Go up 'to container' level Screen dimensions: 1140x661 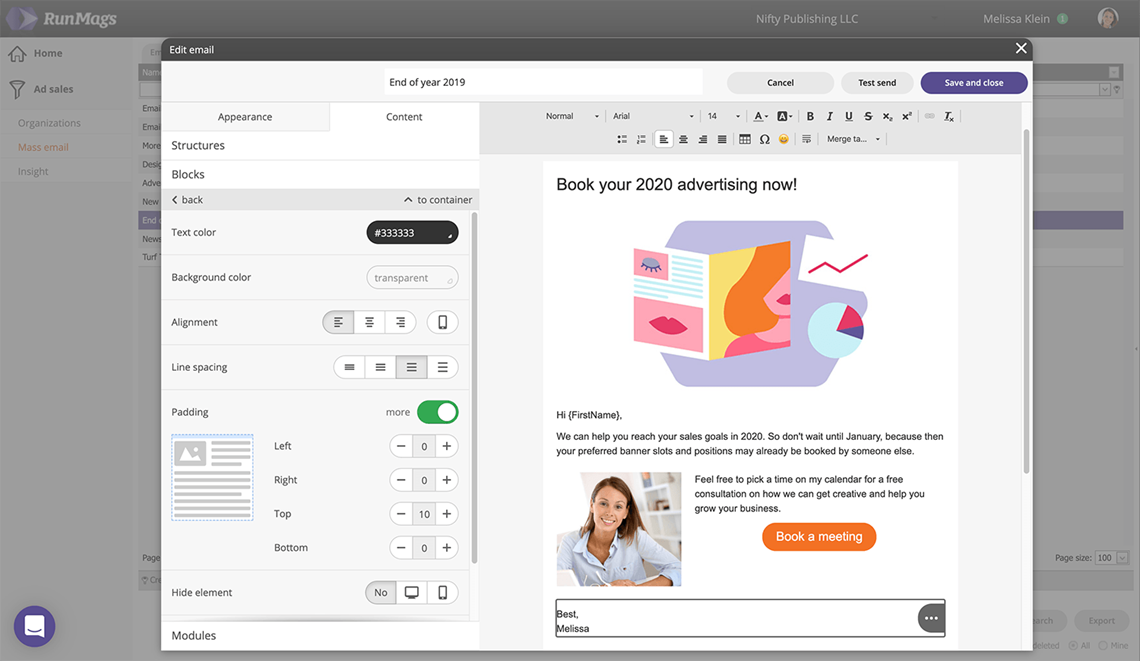pyautogui.click(x=438, y=200)
